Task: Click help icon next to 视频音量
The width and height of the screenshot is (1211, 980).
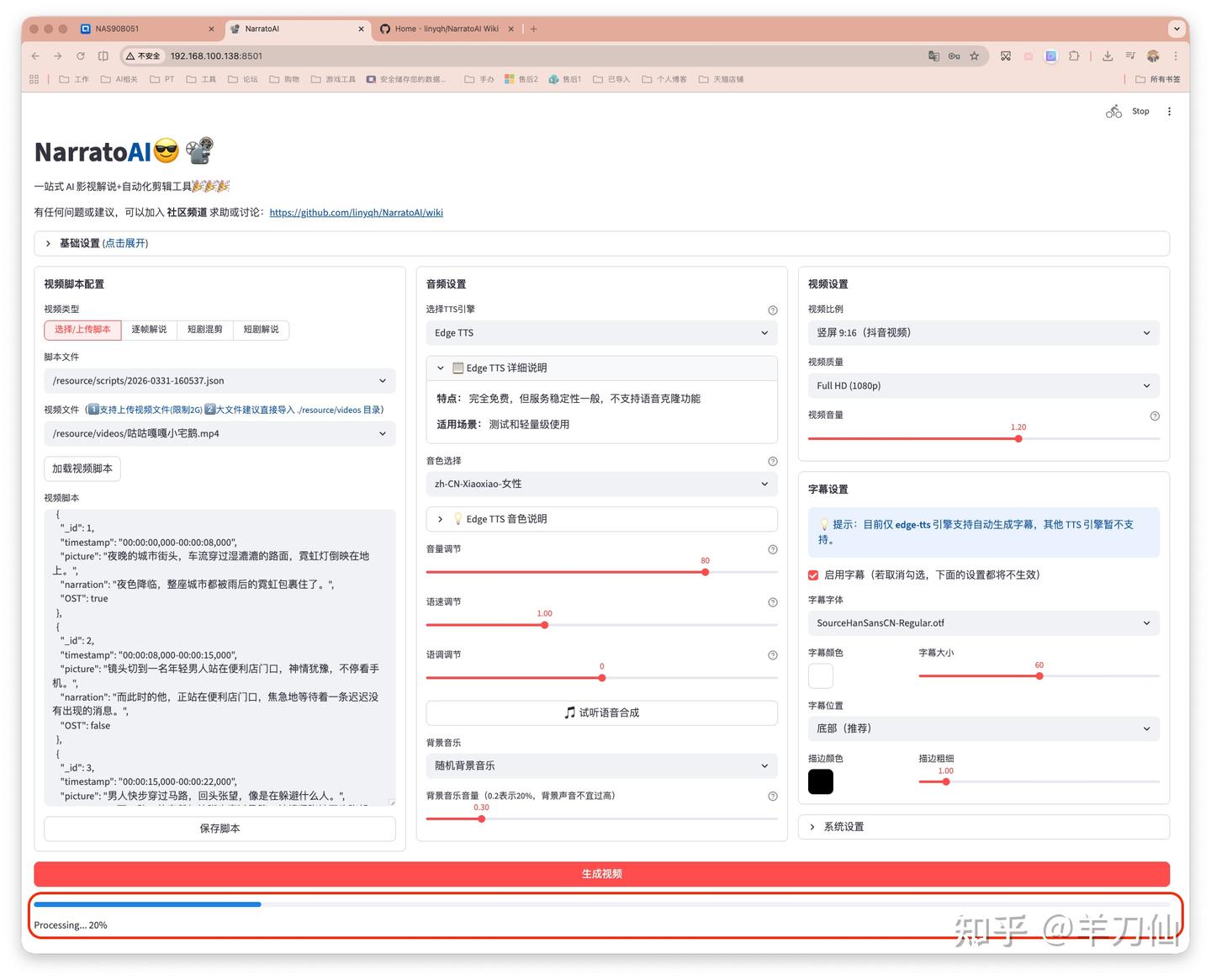Action: pyautogui.click(x=1155, y=416)
